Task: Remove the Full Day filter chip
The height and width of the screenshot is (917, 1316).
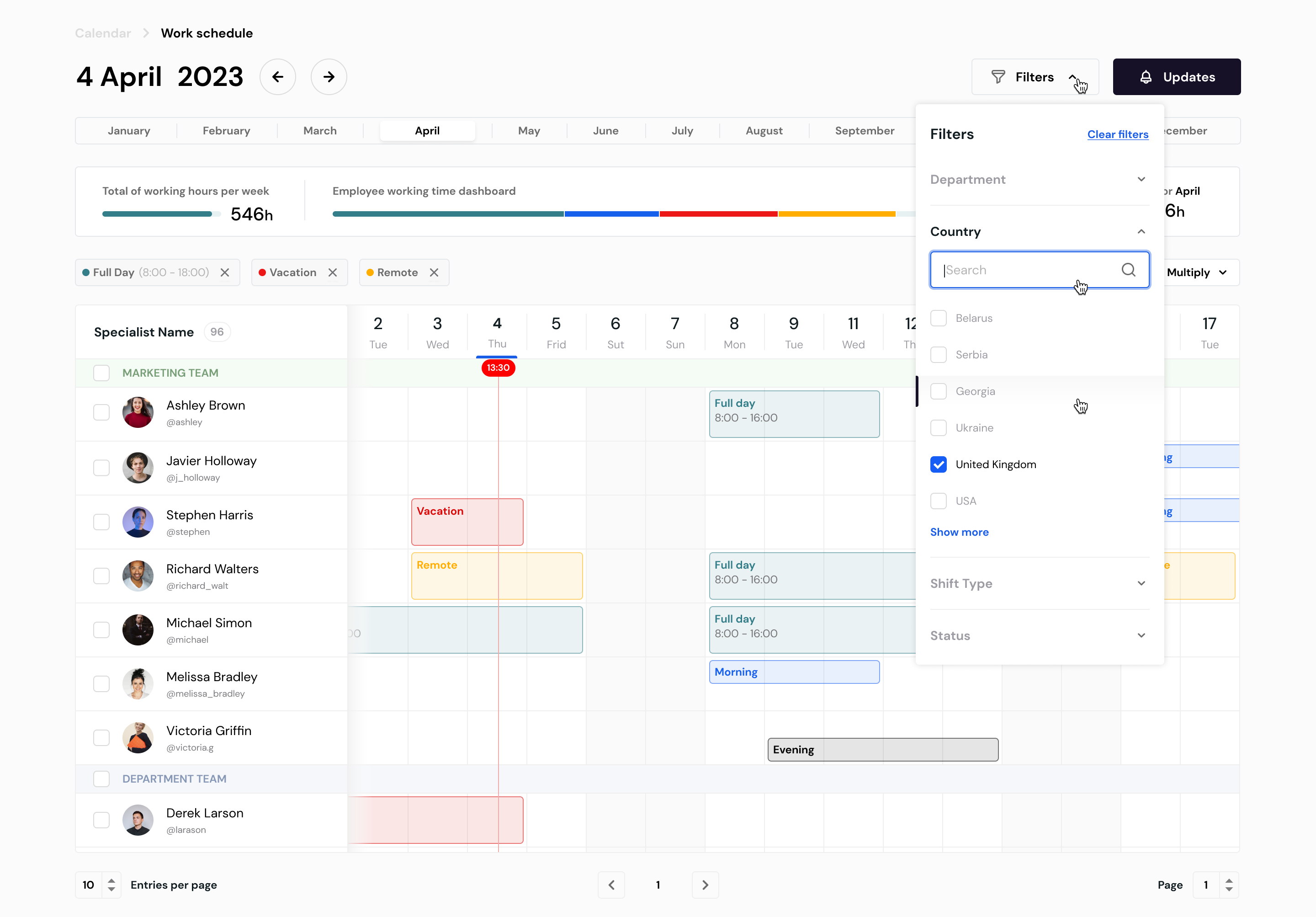Action: (x=225, y=272)
